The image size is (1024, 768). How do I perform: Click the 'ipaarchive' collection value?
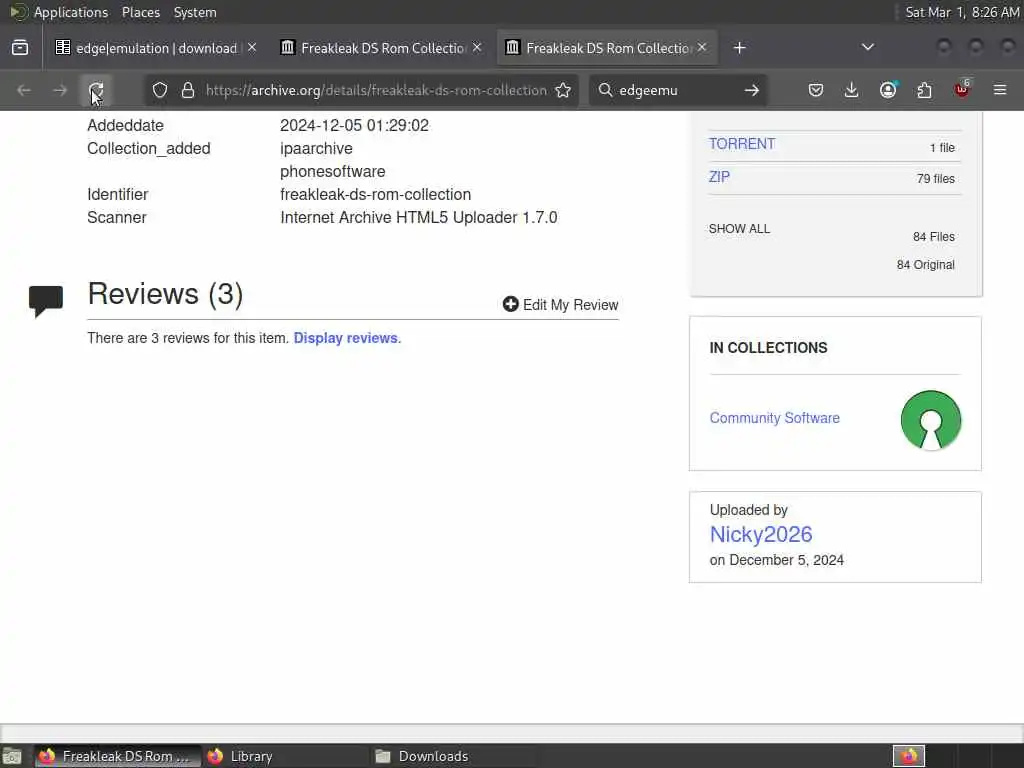[x=316, y=149]
